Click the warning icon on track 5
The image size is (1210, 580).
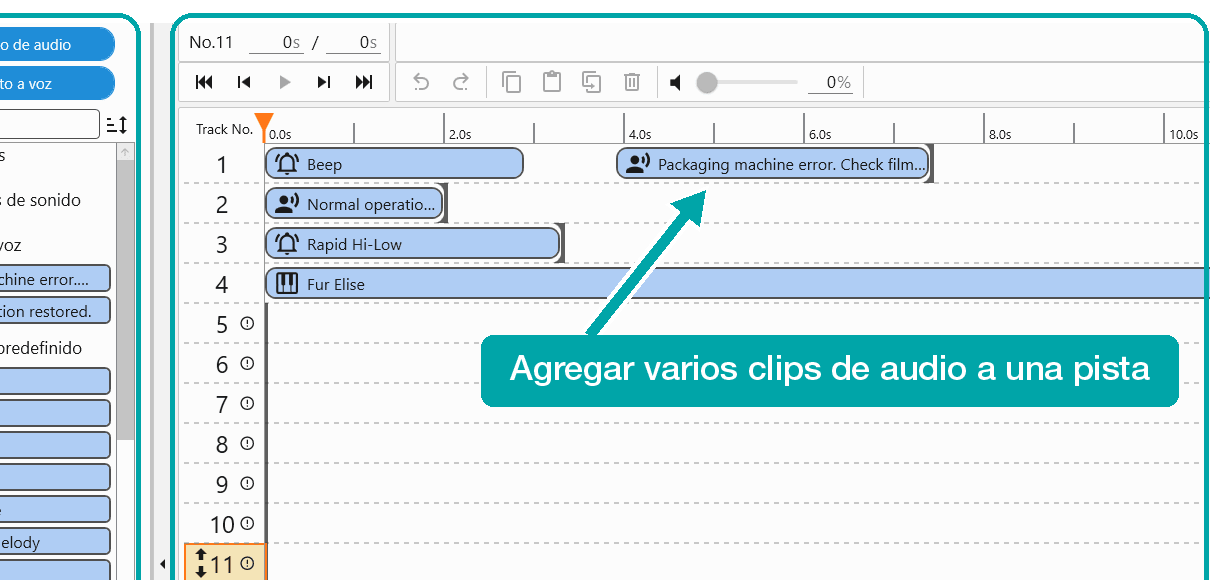pyautogui.click(x=247, y=324)
